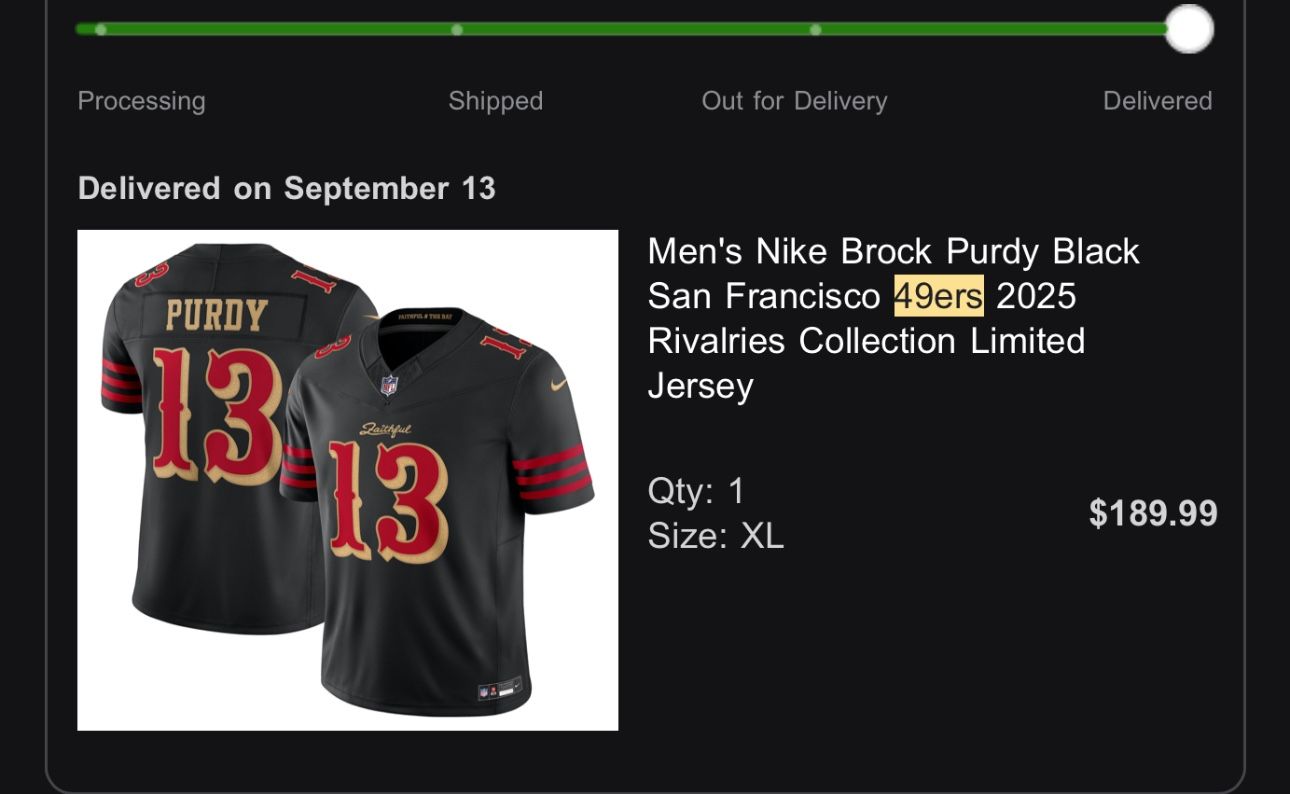Click the NFL shield logo on jersey collar
Viewport: 1290px width, 794px height.
388,384
